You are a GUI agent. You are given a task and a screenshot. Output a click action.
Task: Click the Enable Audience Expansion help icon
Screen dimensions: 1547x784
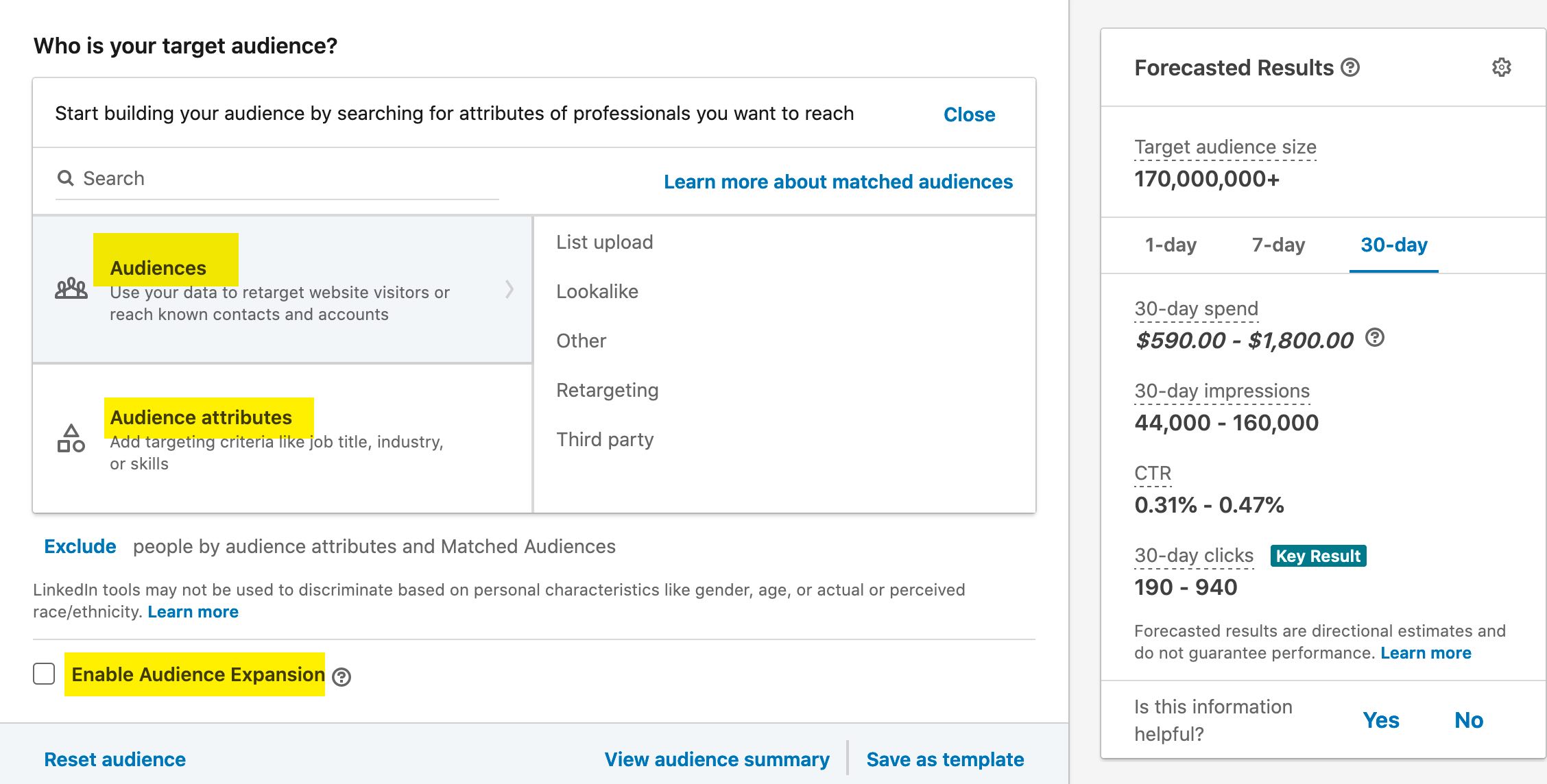[x=341, y=676]
